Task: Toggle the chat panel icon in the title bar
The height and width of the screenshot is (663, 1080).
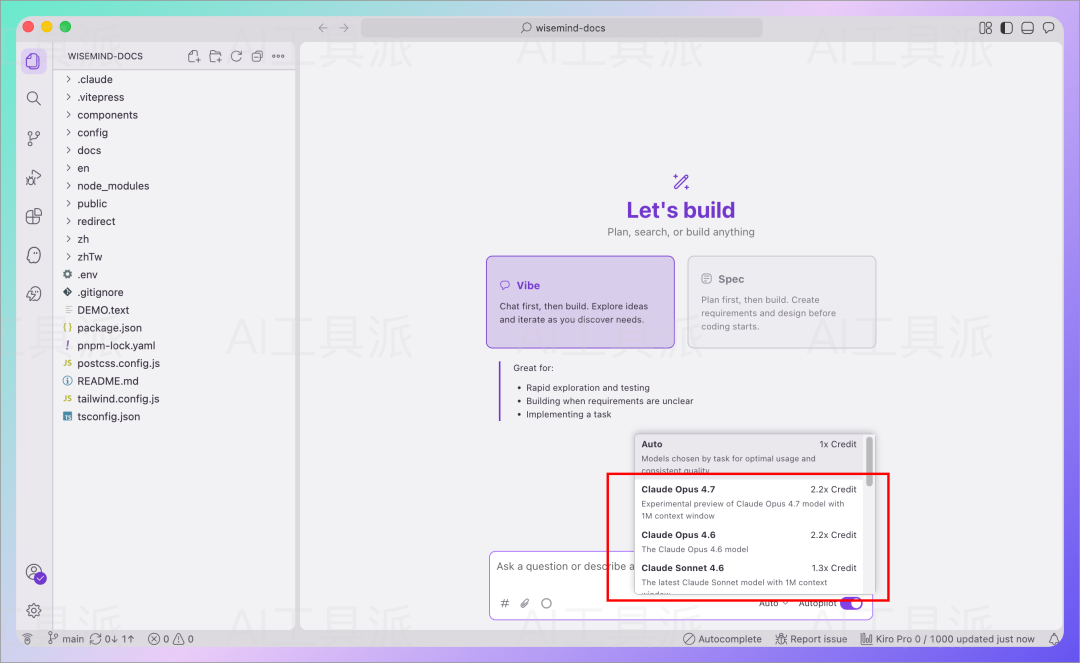Action: coord(1048,28)
